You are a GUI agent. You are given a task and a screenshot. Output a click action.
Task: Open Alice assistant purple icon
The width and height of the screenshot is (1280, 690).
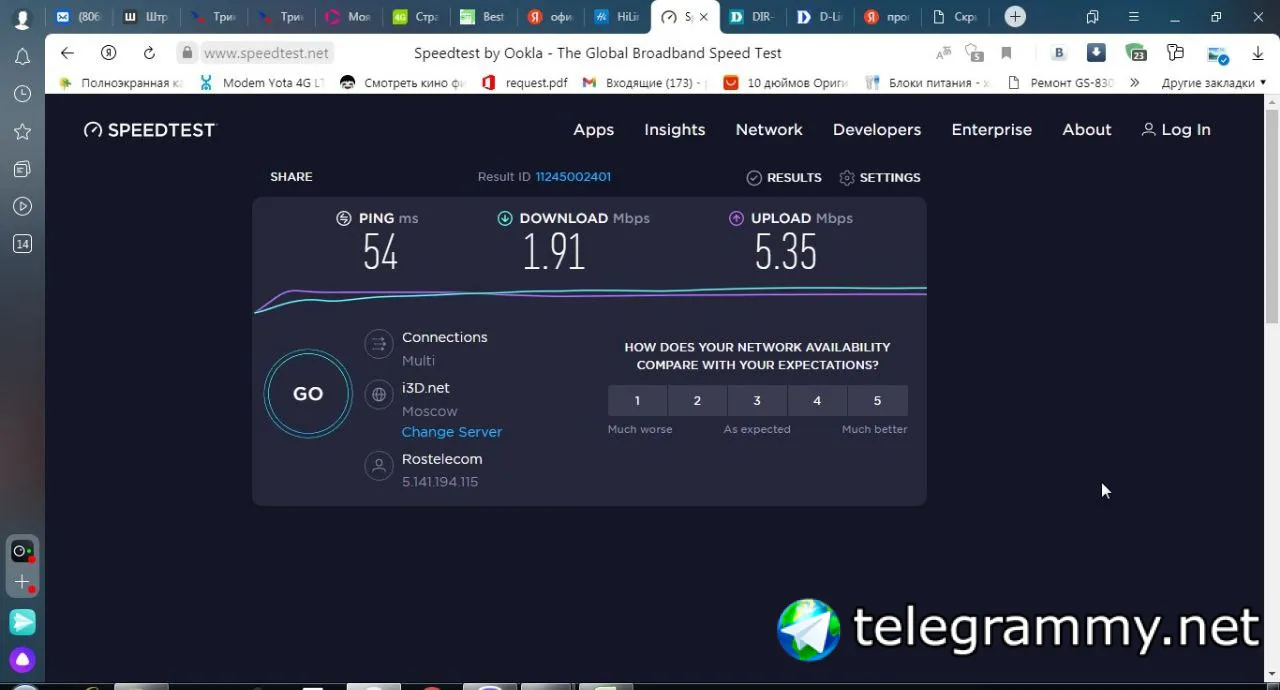(x=22, y=660)
